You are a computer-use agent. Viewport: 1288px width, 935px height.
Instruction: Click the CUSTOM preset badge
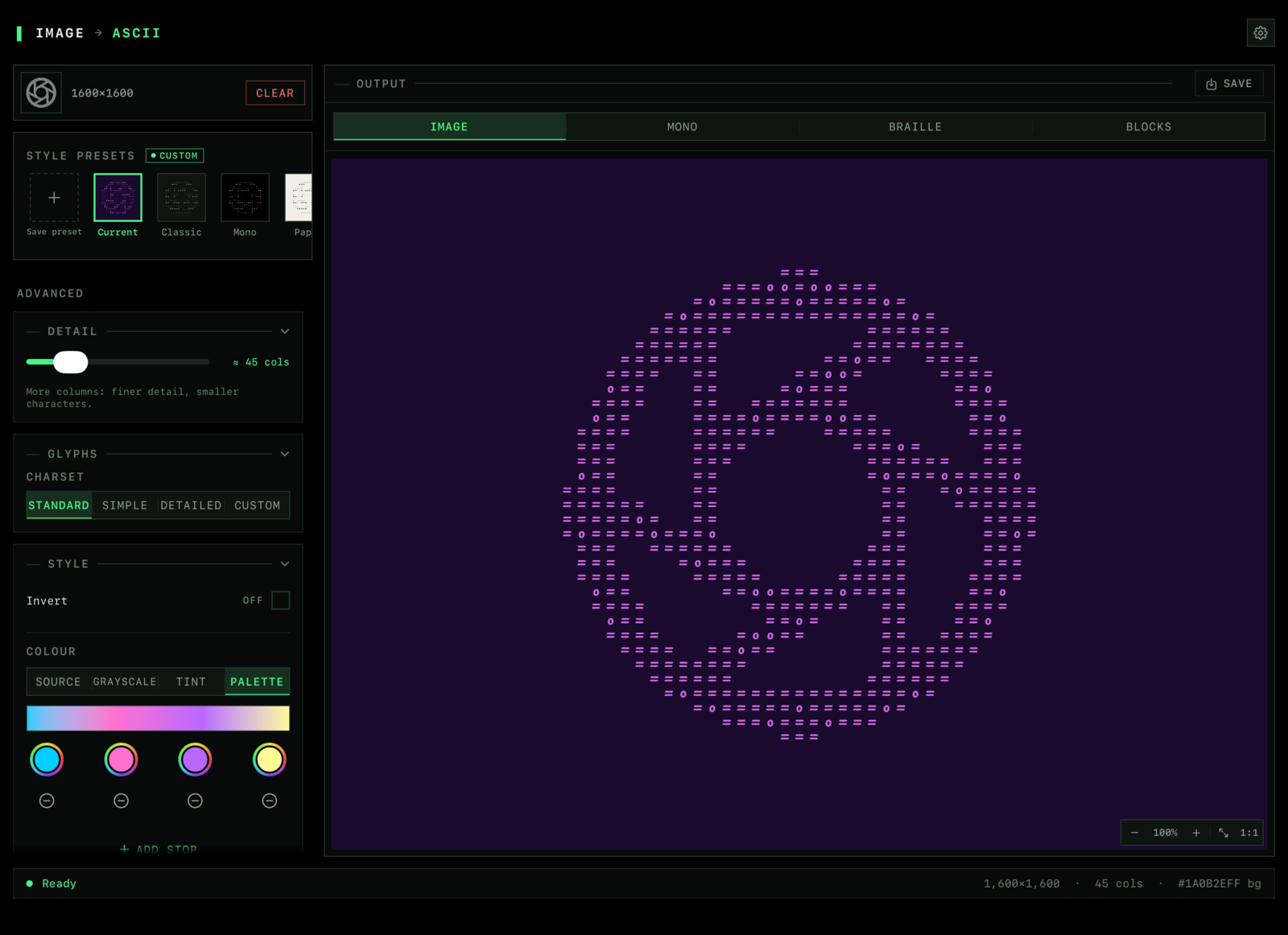click(175, 155)
